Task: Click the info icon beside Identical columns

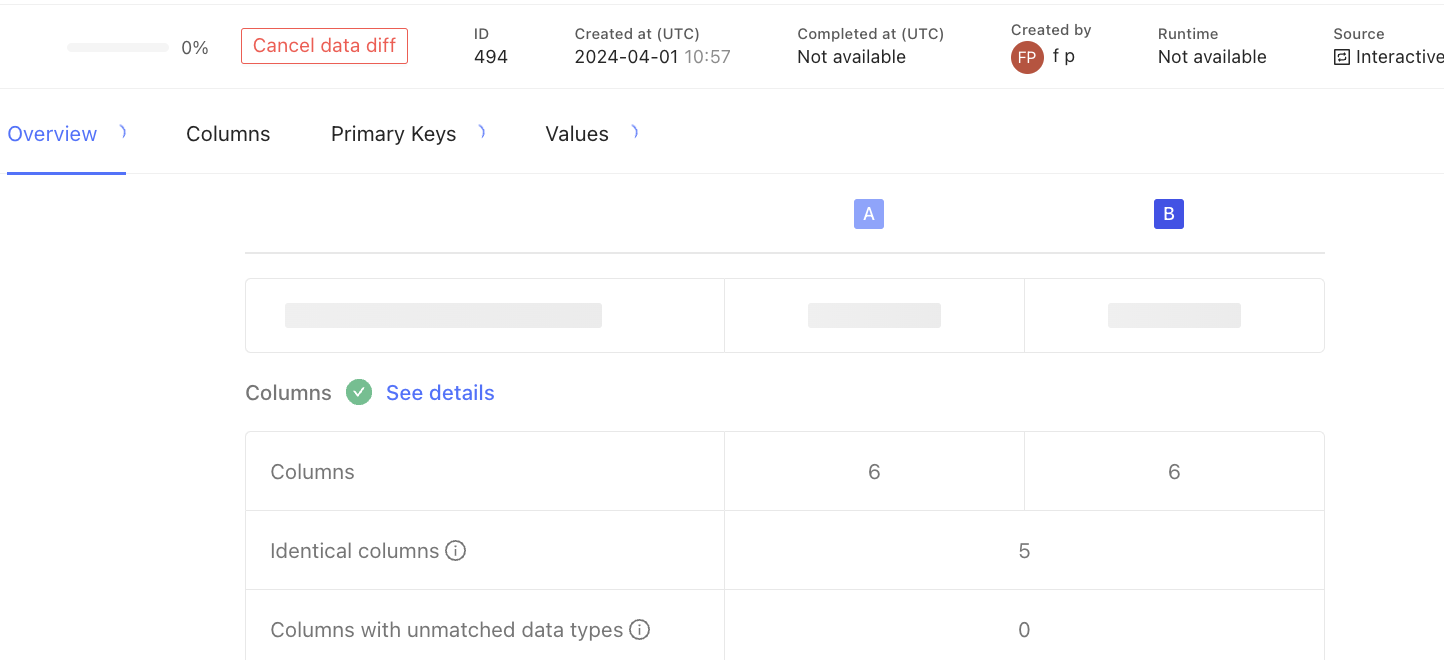Action: 455,551
